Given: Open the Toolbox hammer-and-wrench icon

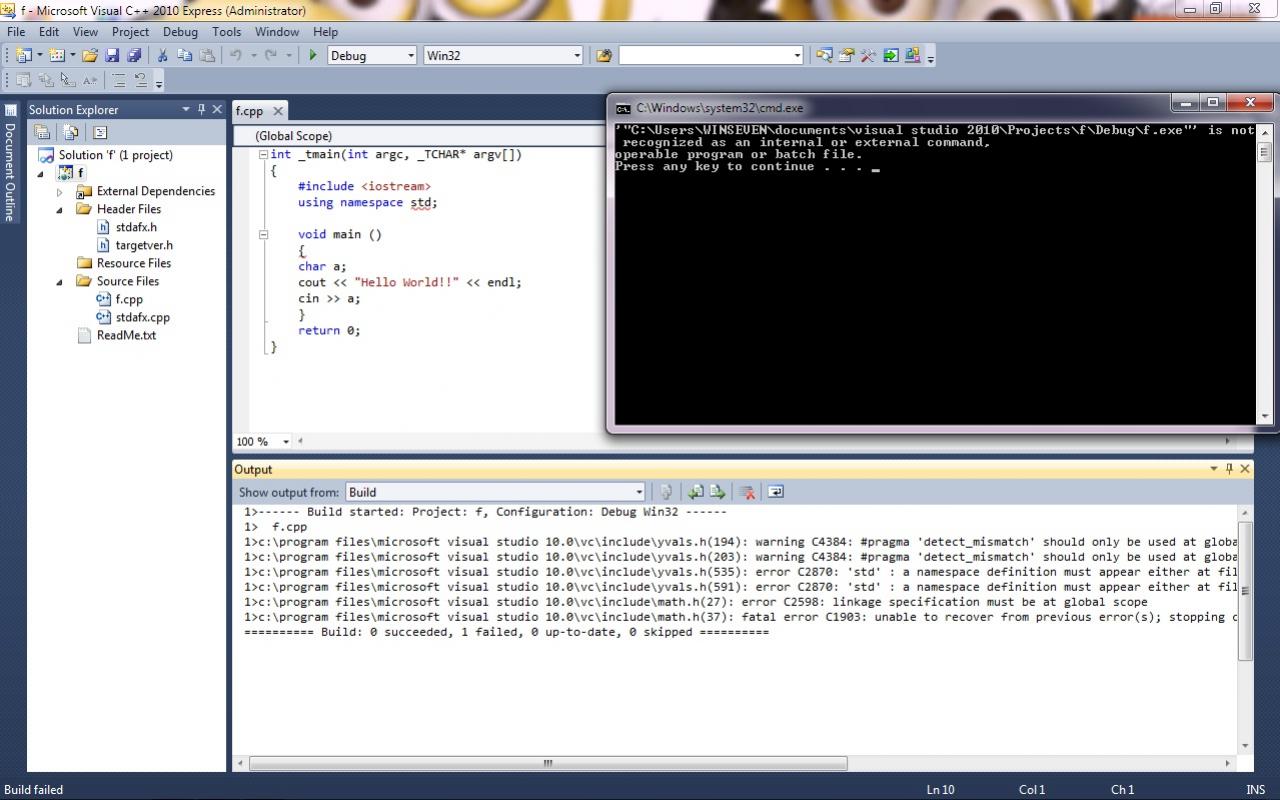Looking at the screenshot, I should (868, 56).
